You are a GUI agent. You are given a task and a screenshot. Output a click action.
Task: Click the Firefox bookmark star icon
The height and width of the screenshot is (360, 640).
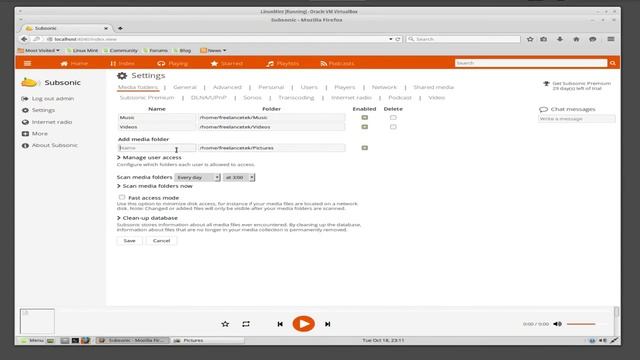pos(530,39)
